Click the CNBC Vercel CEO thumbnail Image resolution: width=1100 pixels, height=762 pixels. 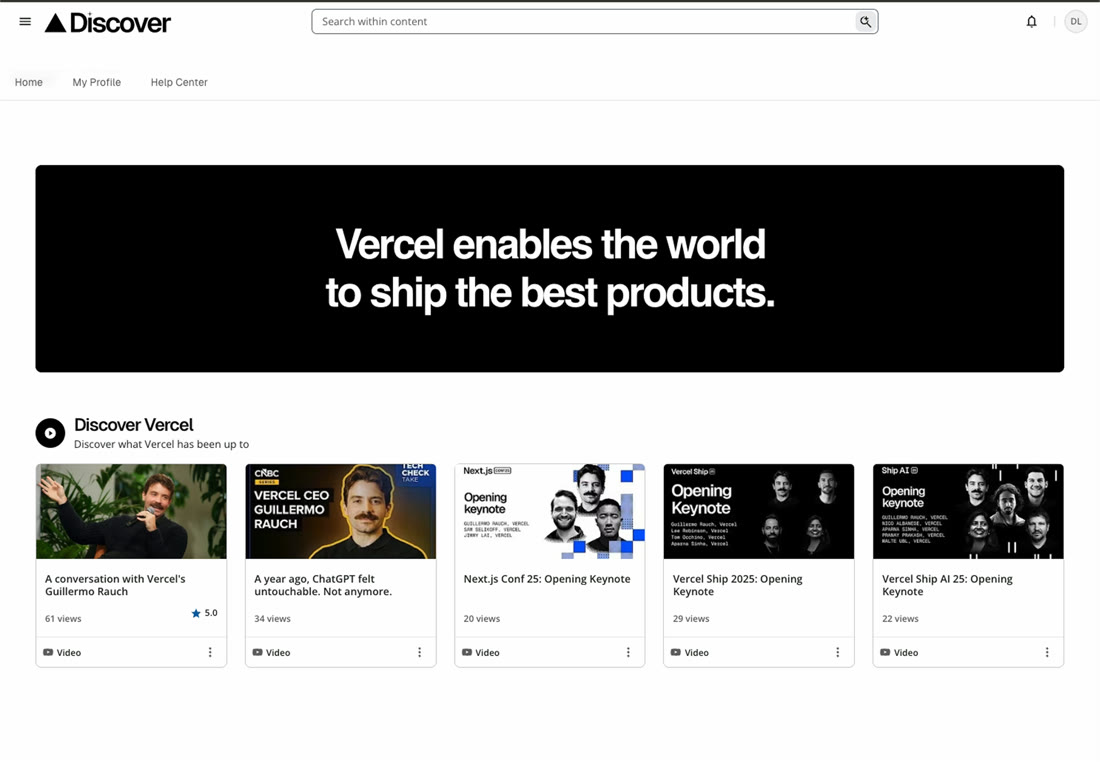tap(341, 512)
